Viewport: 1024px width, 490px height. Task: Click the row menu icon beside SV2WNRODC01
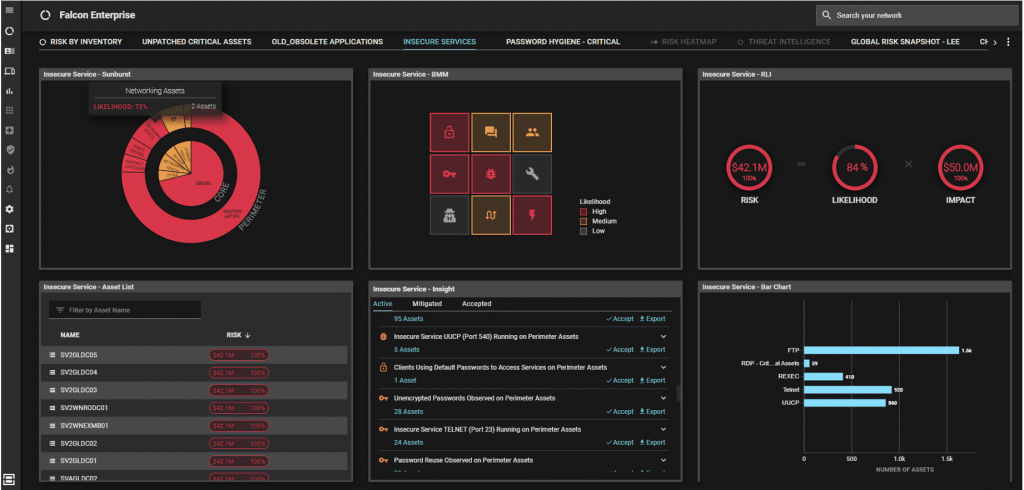point(52,408)
